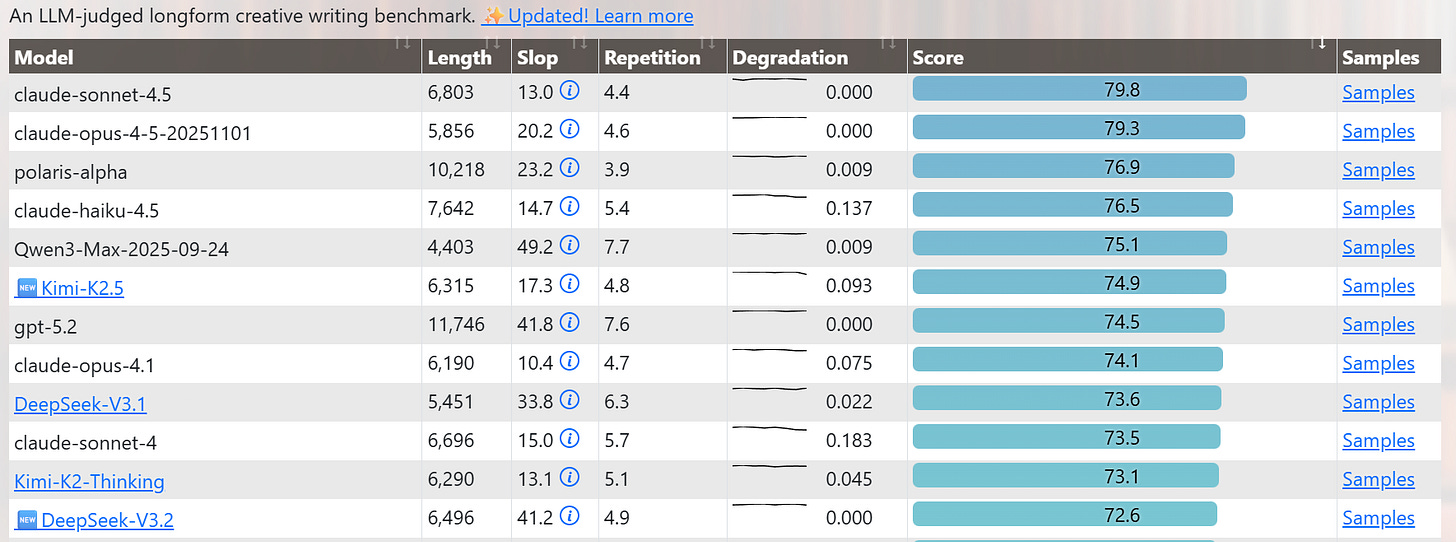Click the 79.8 score bar
This screenshot has height=542, width=1456.
[1080, 89]
